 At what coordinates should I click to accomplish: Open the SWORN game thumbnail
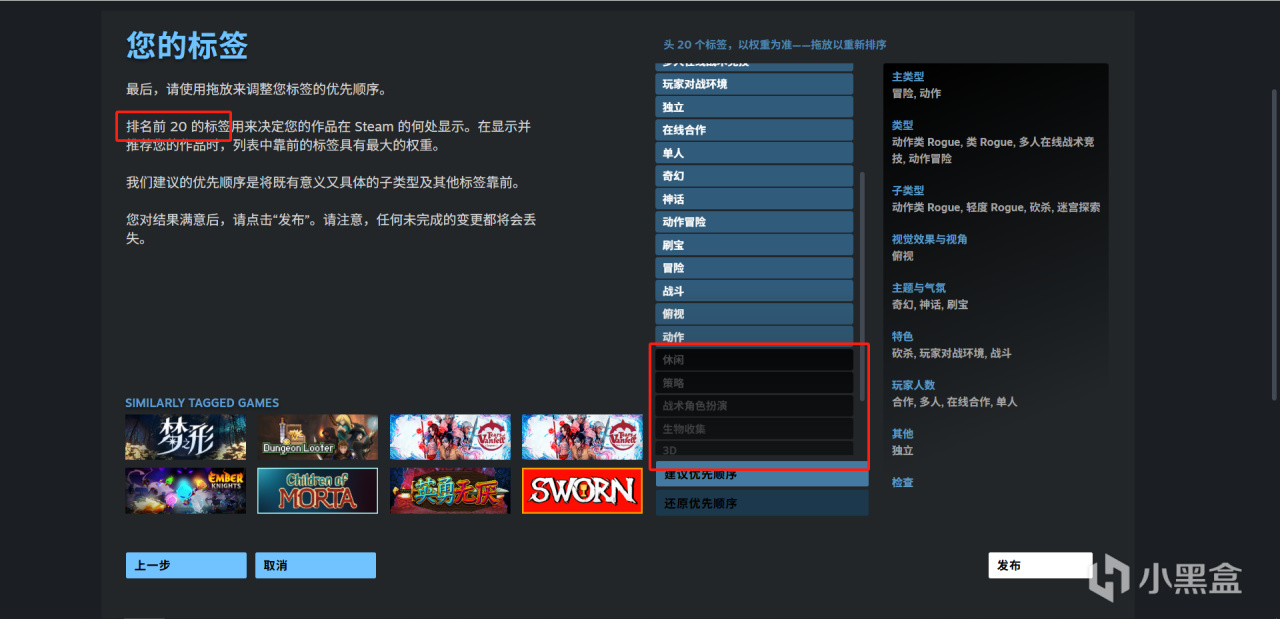[x=582, y=491]
